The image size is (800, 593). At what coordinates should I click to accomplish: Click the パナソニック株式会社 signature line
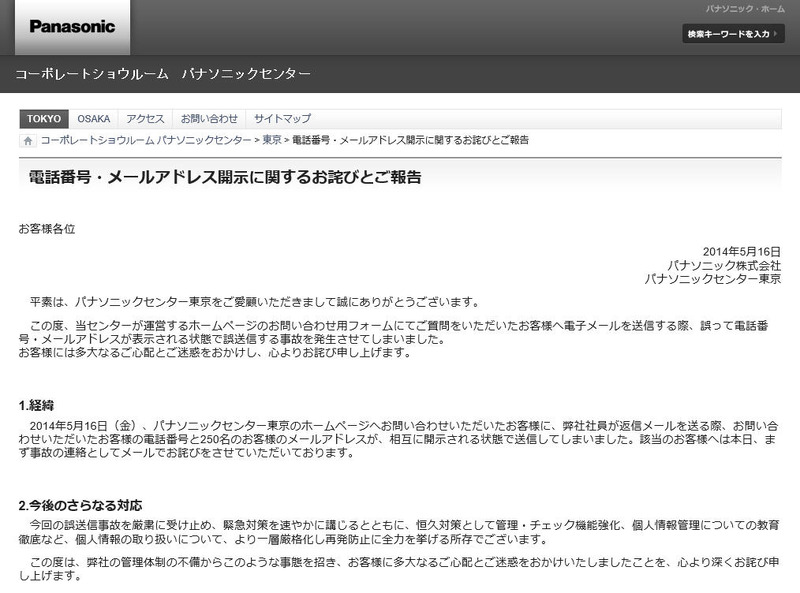[x=724, y=266]
